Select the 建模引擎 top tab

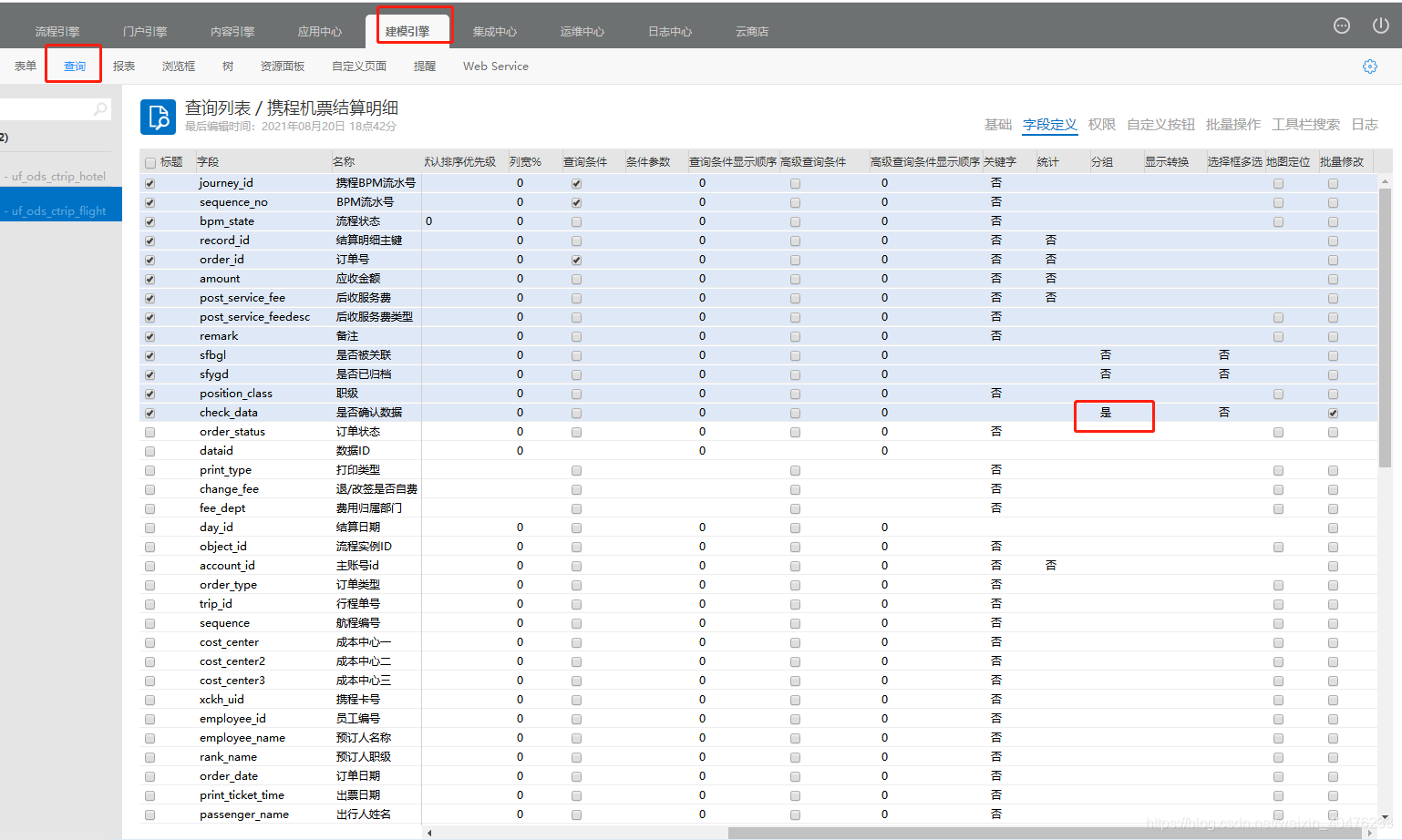[407, 31]
